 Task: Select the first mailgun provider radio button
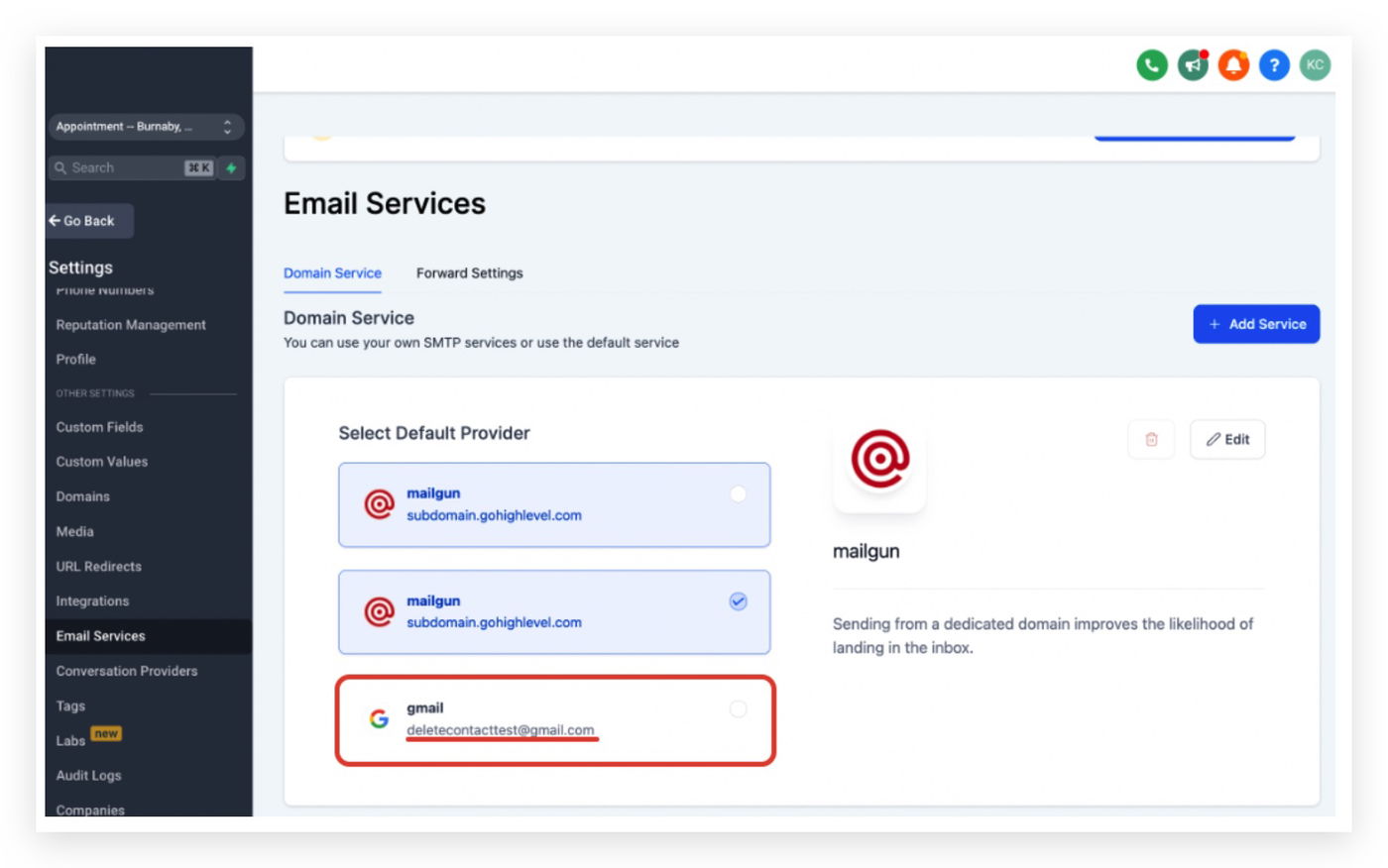738,493
